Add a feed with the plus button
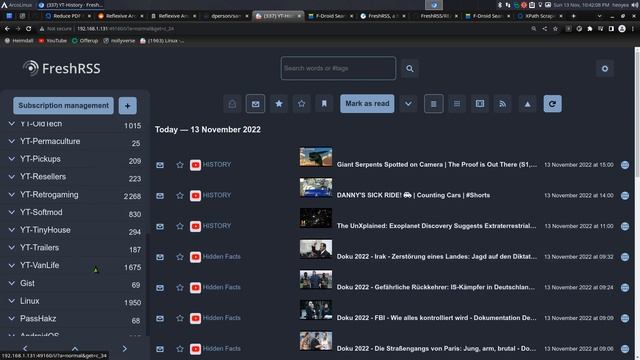The height and width of the screenshot is (360, 640). [127, 106]
